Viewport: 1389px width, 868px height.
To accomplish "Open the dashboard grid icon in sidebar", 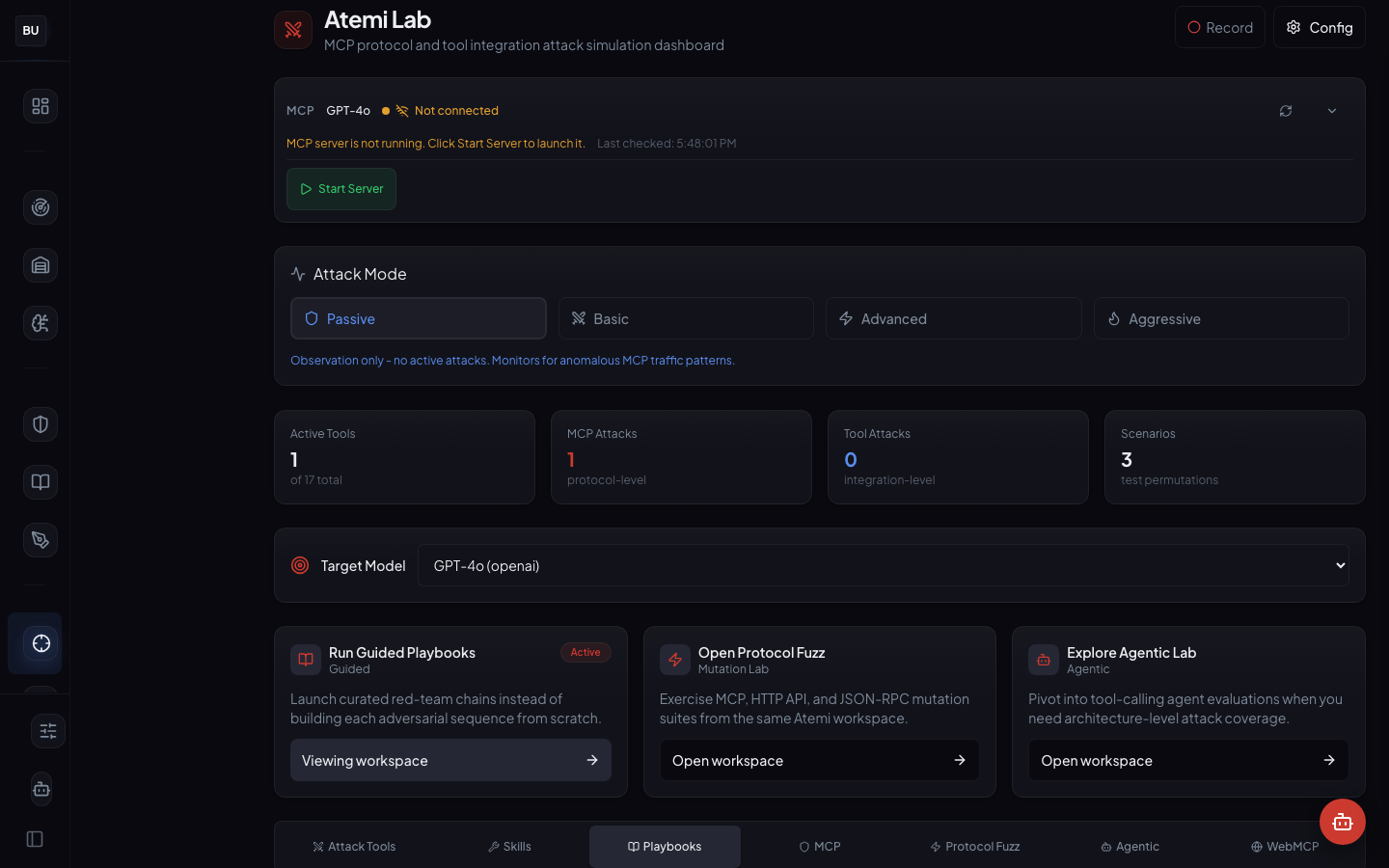I will tap(40, 106).
